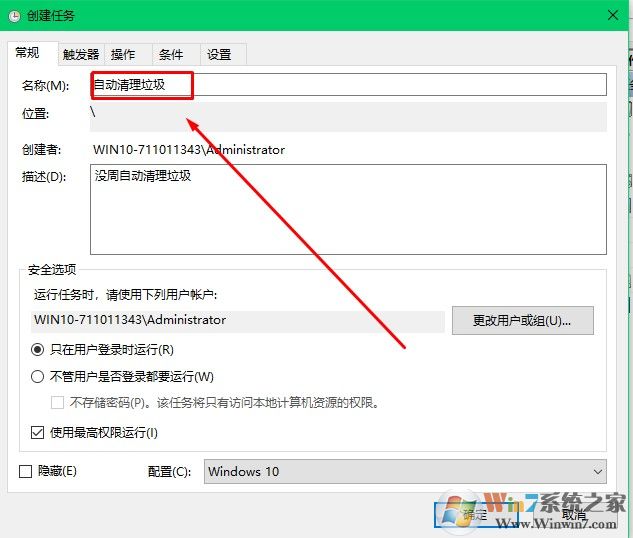
Task: Click the user account field under 安全选项
Action: click(x=238, y=321)
